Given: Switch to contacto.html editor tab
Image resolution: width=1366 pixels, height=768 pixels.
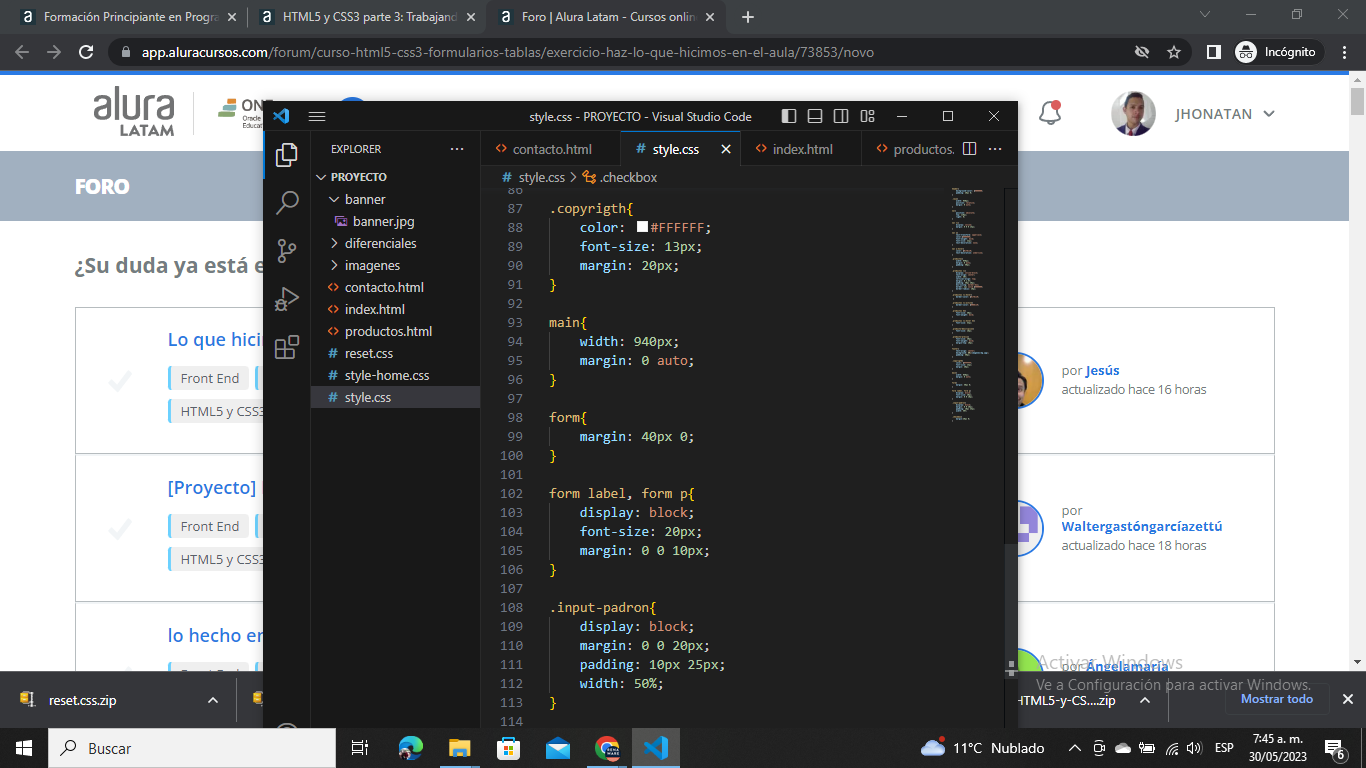Looking at the screenshot, I should [x=551, y=149].
